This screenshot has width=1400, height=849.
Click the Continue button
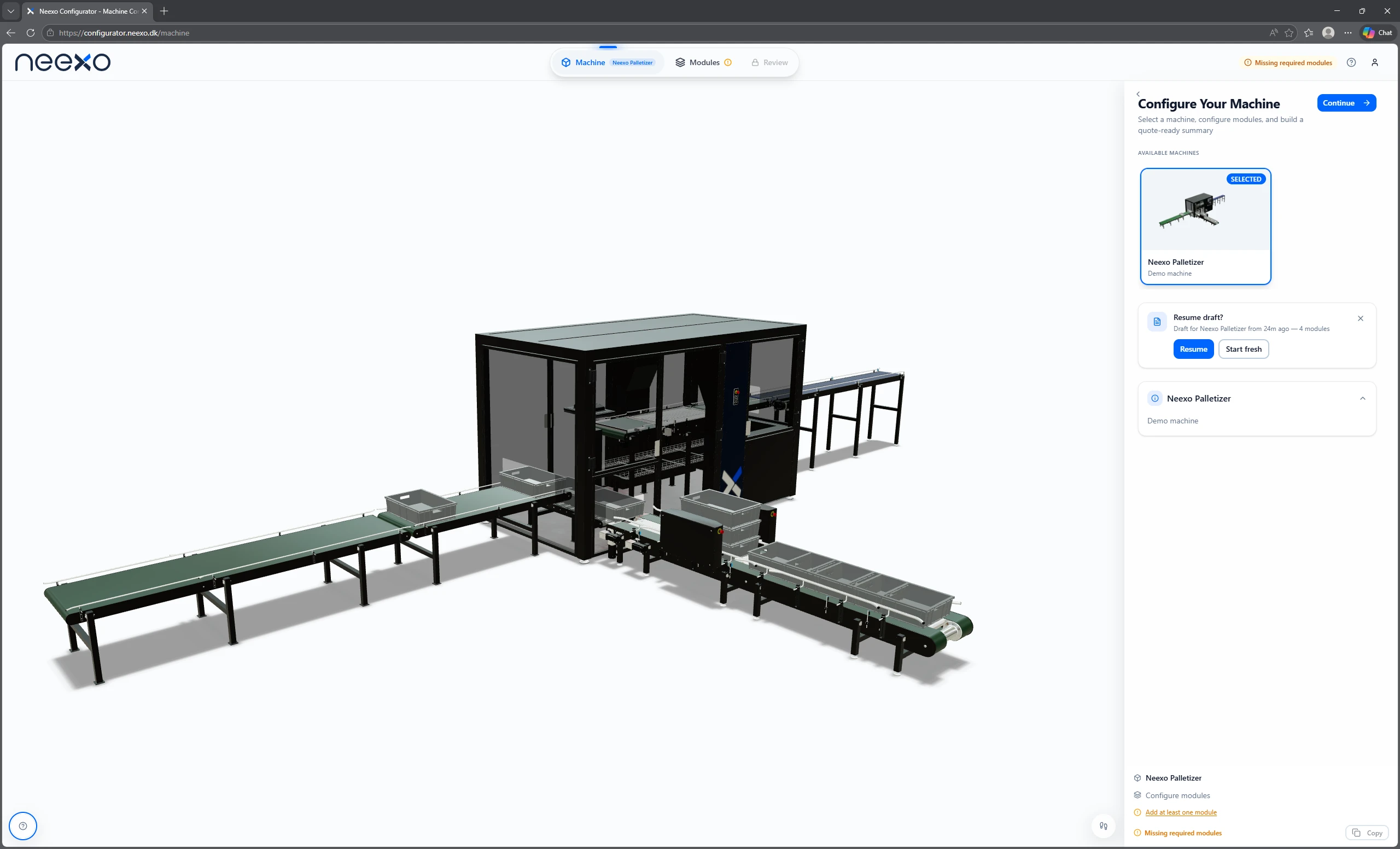1346,103
